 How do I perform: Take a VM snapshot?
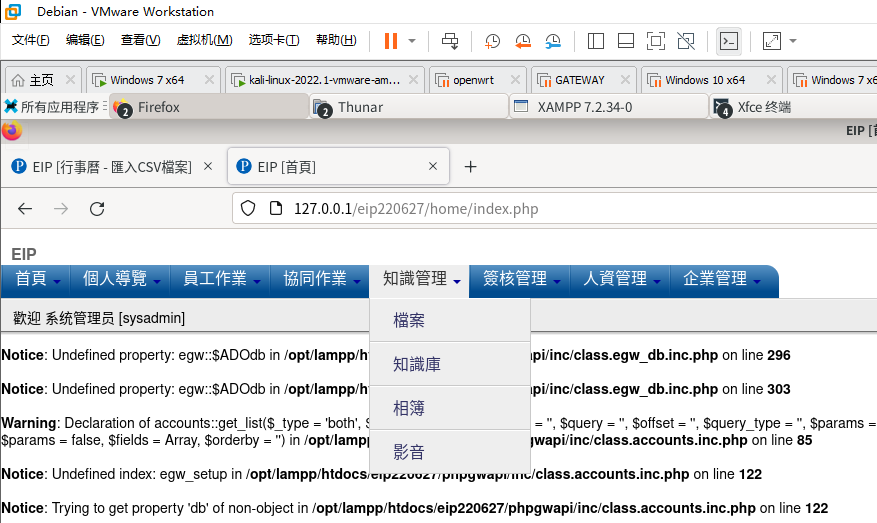(x=492, y=41)
